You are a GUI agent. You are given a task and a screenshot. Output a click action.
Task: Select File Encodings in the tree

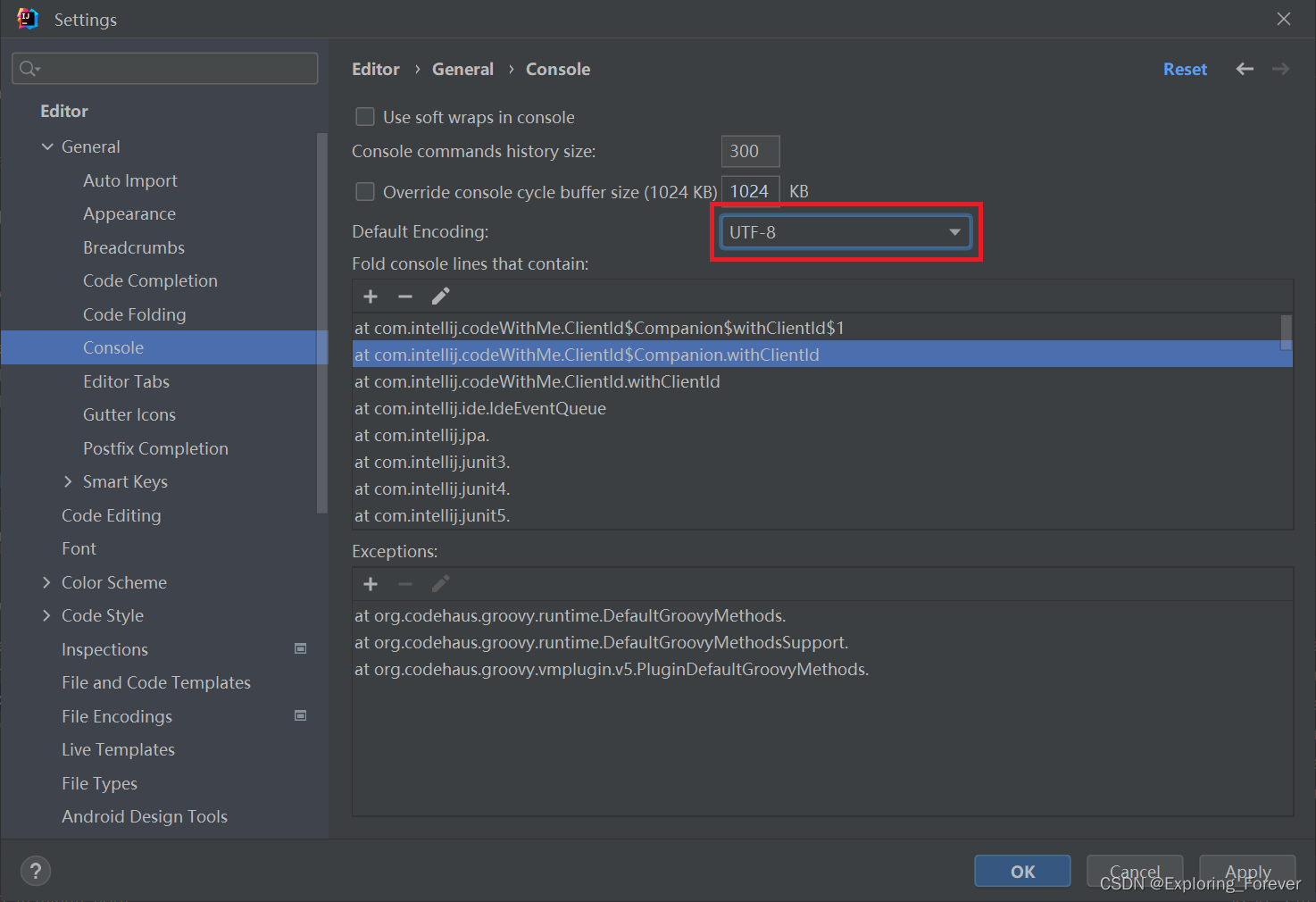pyautogui.click(x=117, y=716)
